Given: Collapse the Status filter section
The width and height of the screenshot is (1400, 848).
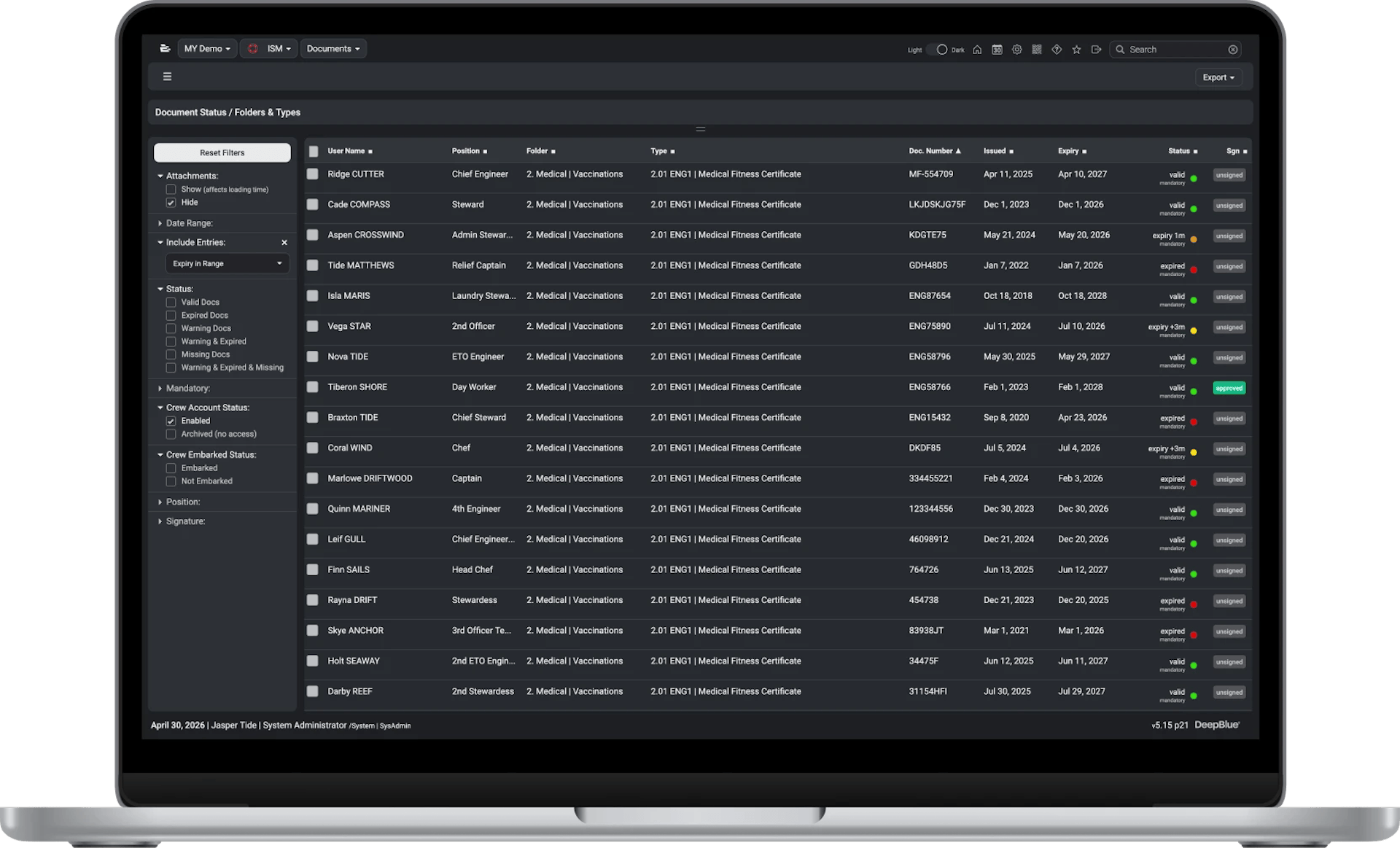Looking at the screenshot, I should click(175, 289).
